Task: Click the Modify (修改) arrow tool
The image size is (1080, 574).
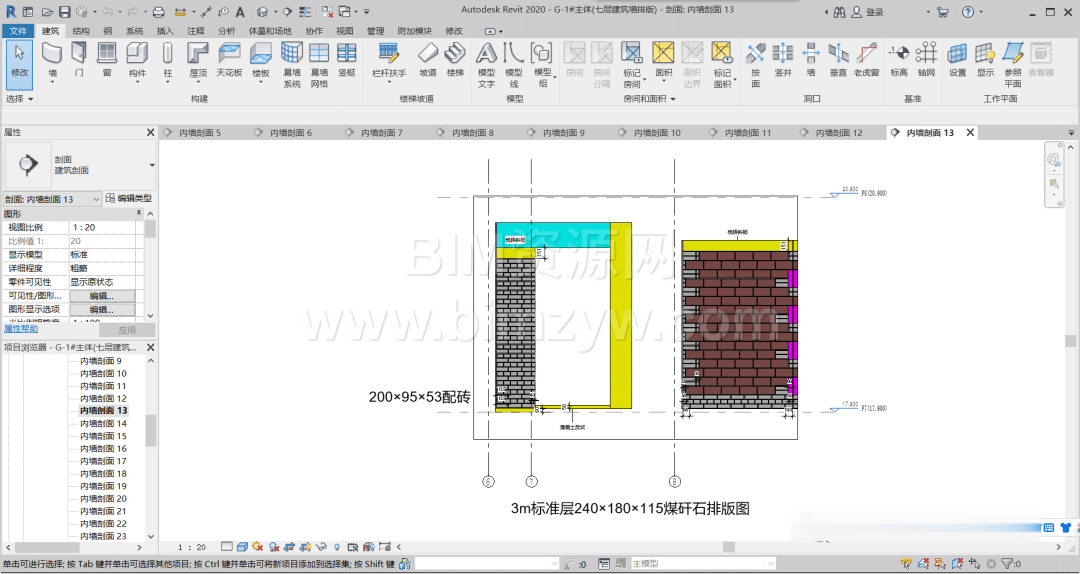Action: click(19, 64)
